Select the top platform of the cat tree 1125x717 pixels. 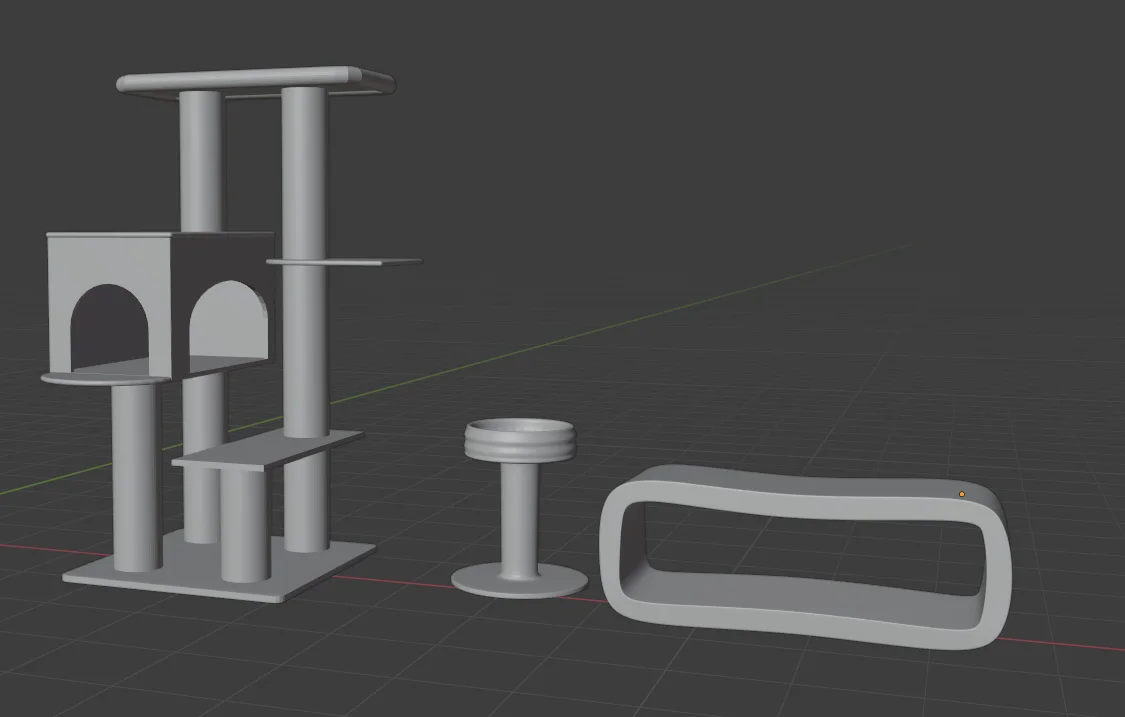click(x=255, y=80)
